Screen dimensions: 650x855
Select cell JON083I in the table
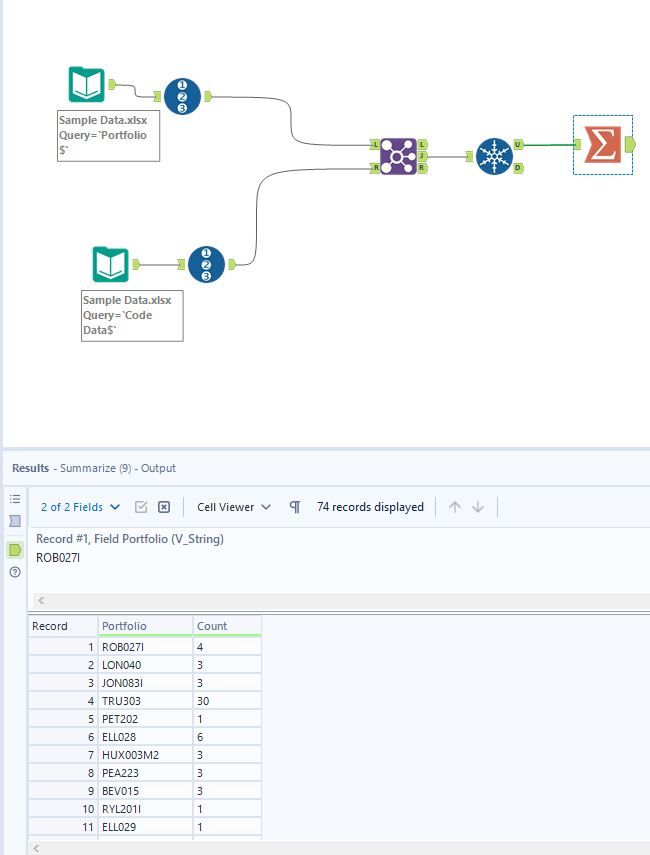145,683
